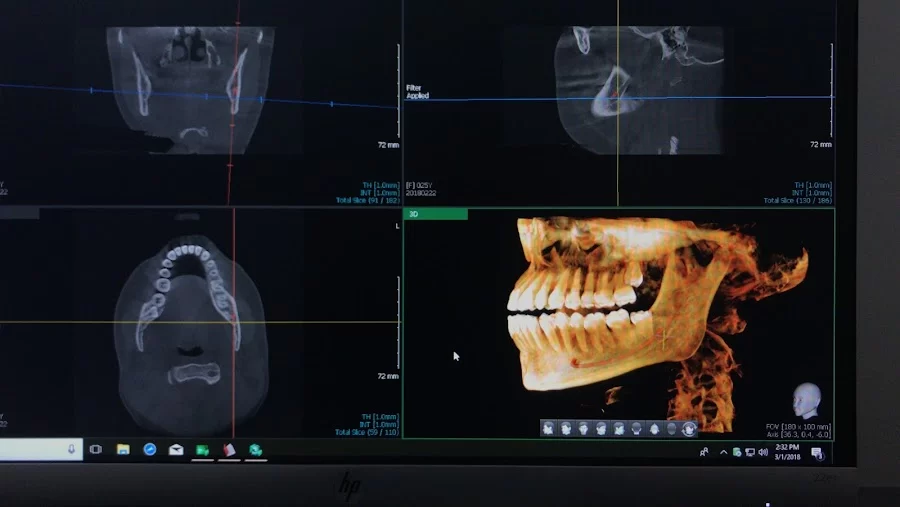The image size is (900, 507).
Task: Switch to the red app on the taskbar
Action: pyautogui.click(x=229, y=450)
